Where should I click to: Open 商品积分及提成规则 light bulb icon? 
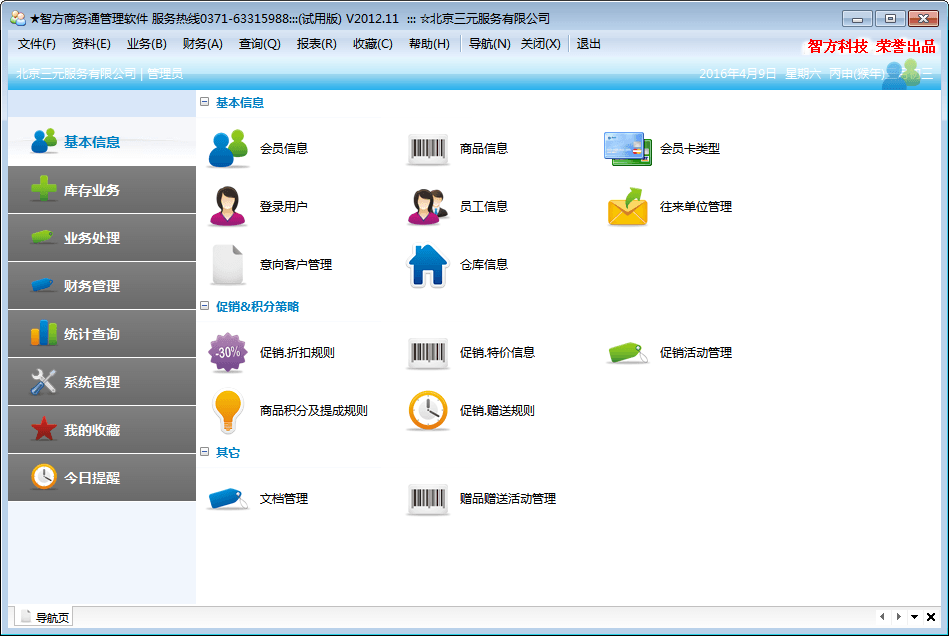[x=228, y=411]
